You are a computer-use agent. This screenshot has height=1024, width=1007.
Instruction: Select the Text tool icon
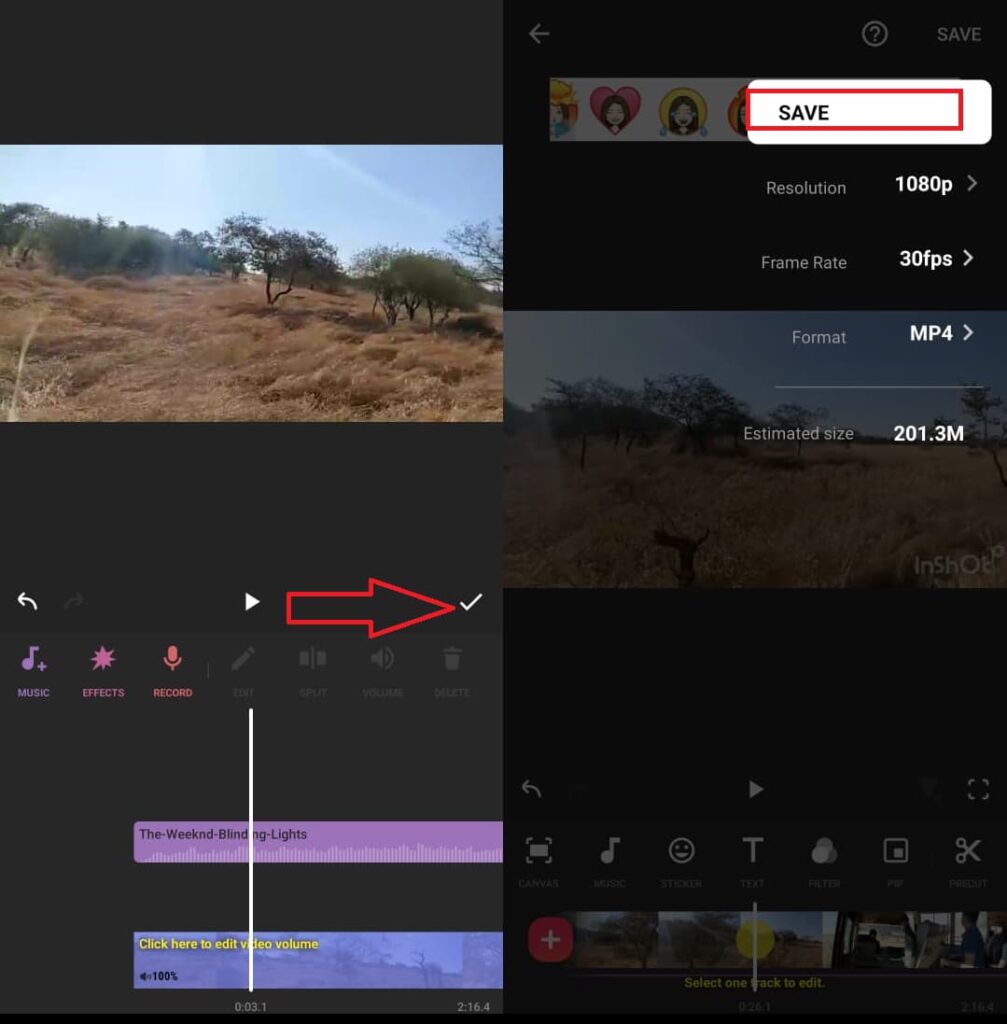coord(752,852)
